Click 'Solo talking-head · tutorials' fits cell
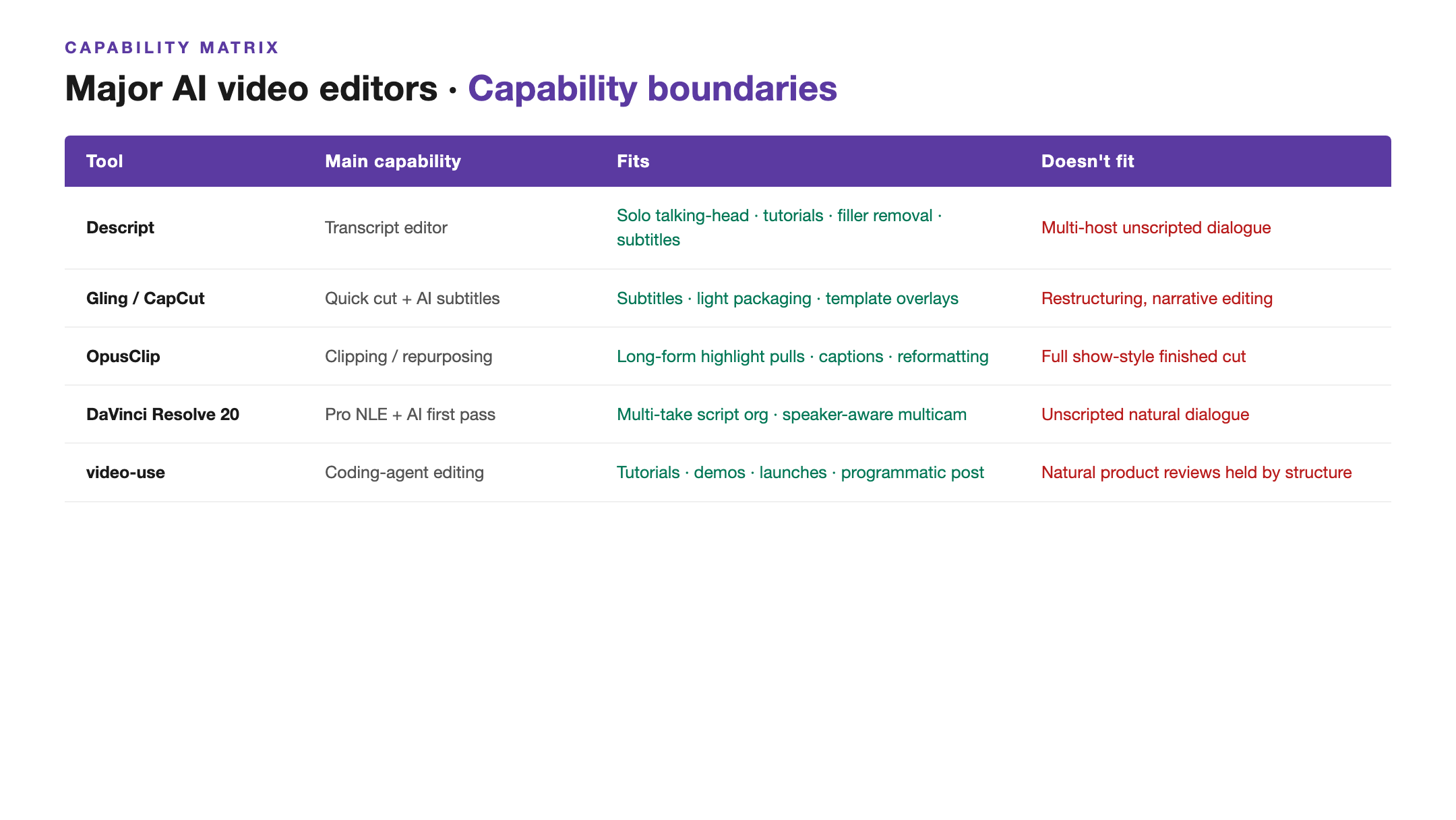The width and height of the screenshot is (1456, 820). [x=779, y=228]
